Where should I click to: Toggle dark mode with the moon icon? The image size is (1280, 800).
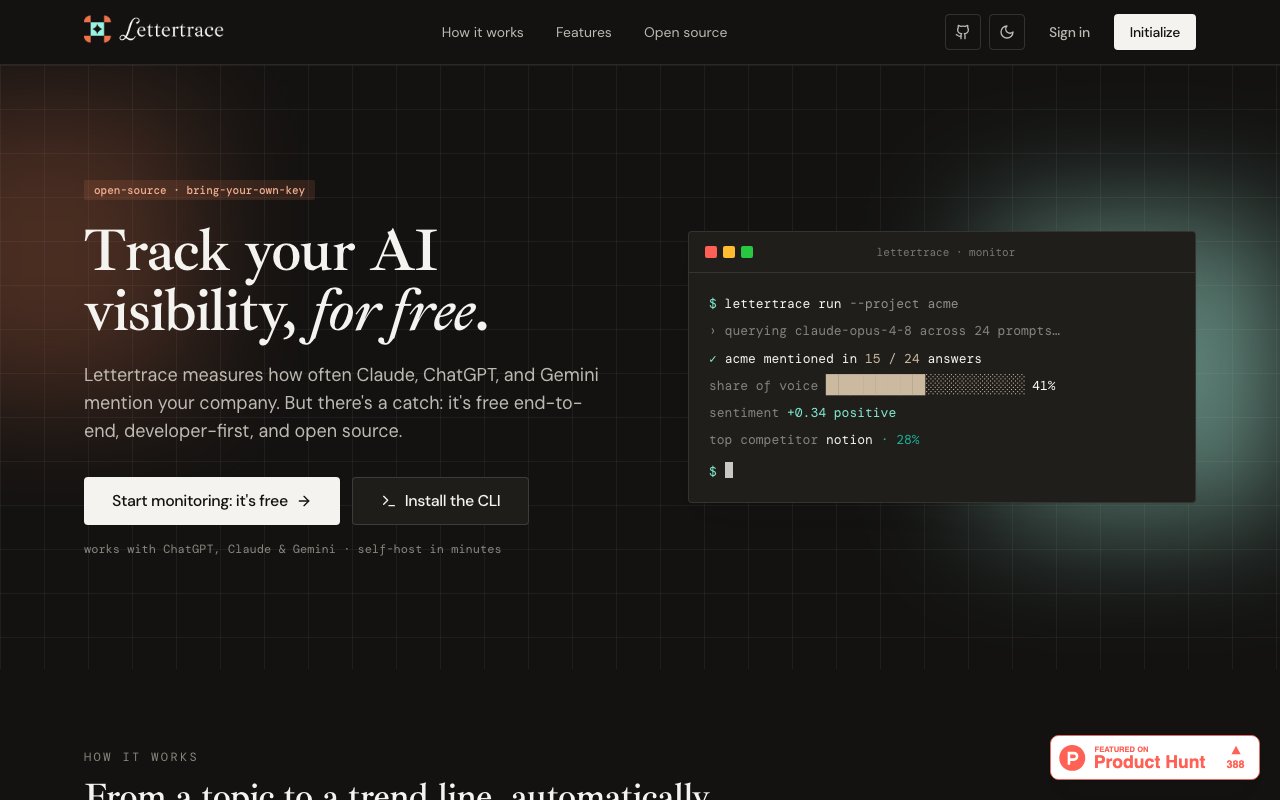pos(1007,32)
